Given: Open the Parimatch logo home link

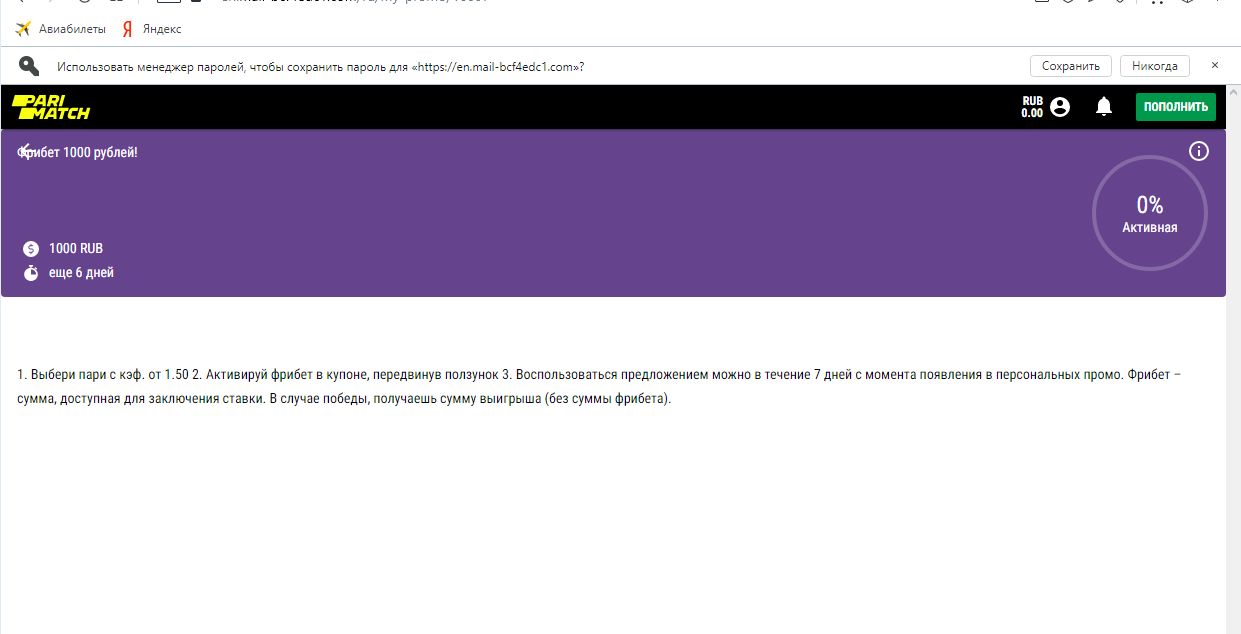Looking at the screenshot, I should tap(51, 107).
